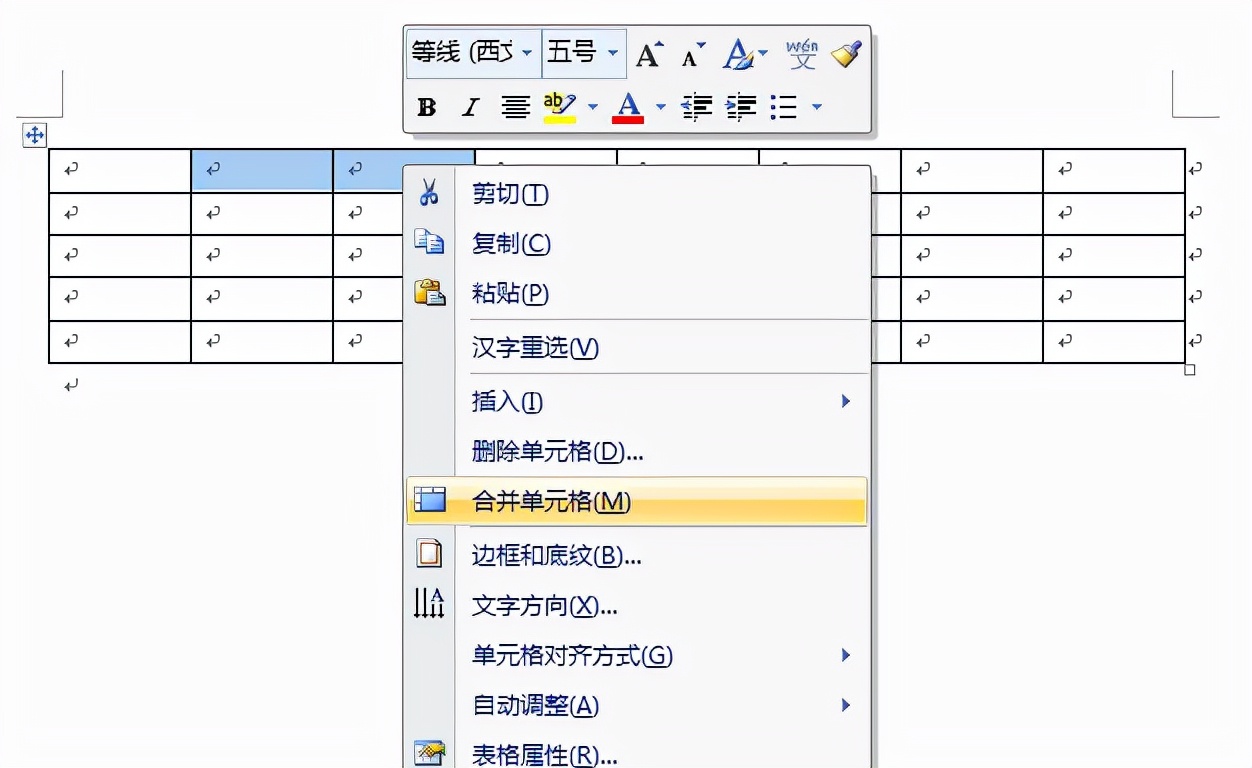Image resolution: width=1252 pixels, height=768 pixels.
Task: Click the highlighted second cell in first row
Action: tap(262, 171)
